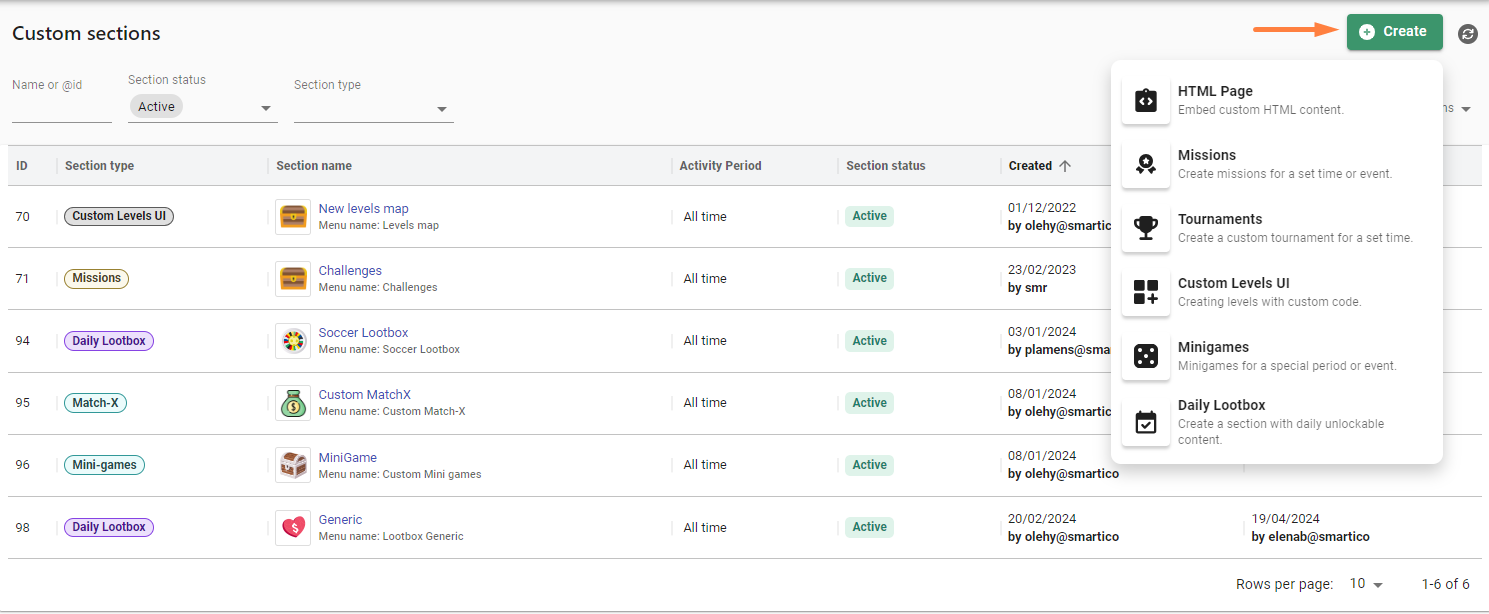Sort by the Created column header

coord(1030,166)
